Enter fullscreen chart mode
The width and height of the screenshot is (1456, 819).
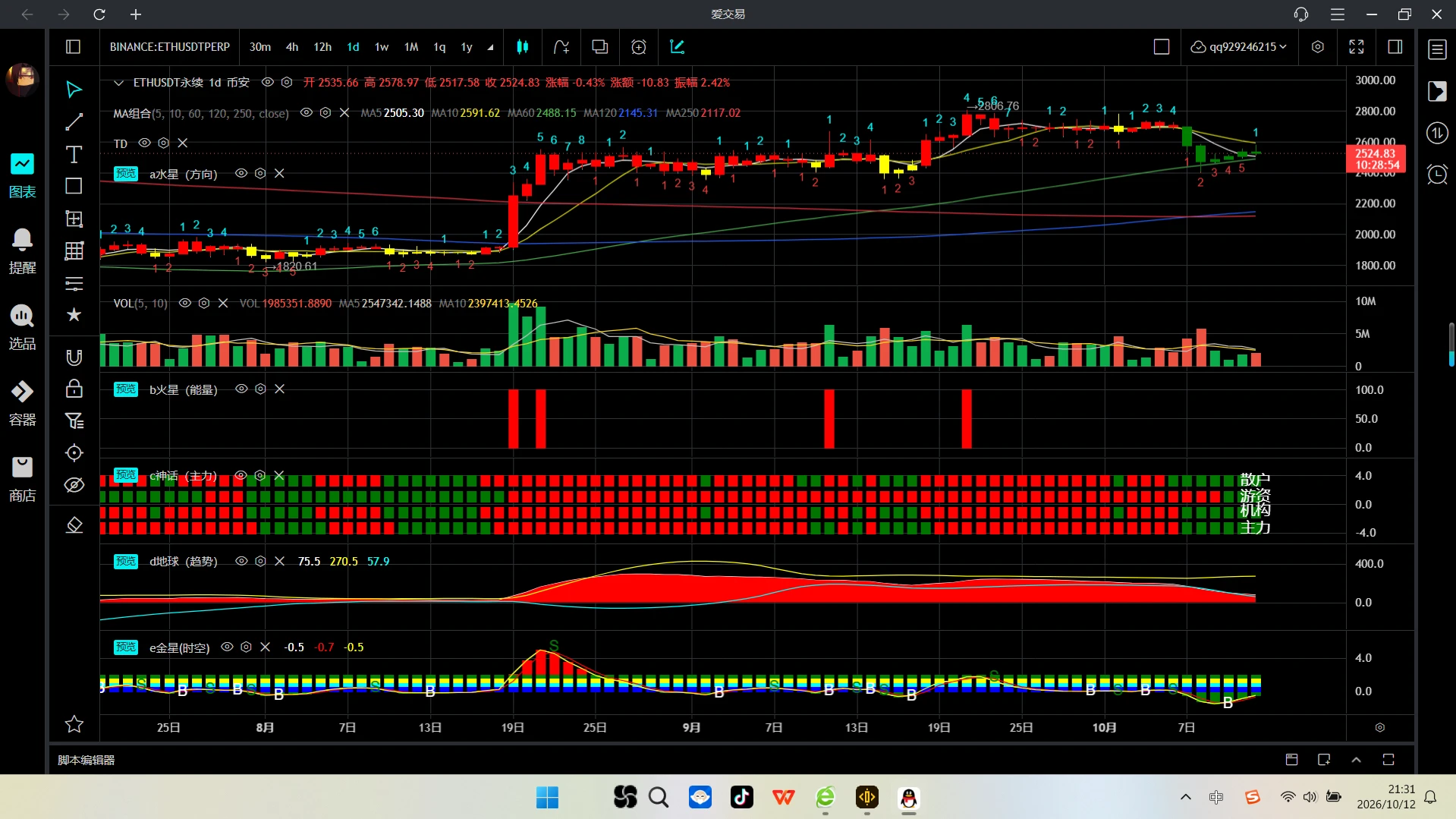coord(1356,47)
